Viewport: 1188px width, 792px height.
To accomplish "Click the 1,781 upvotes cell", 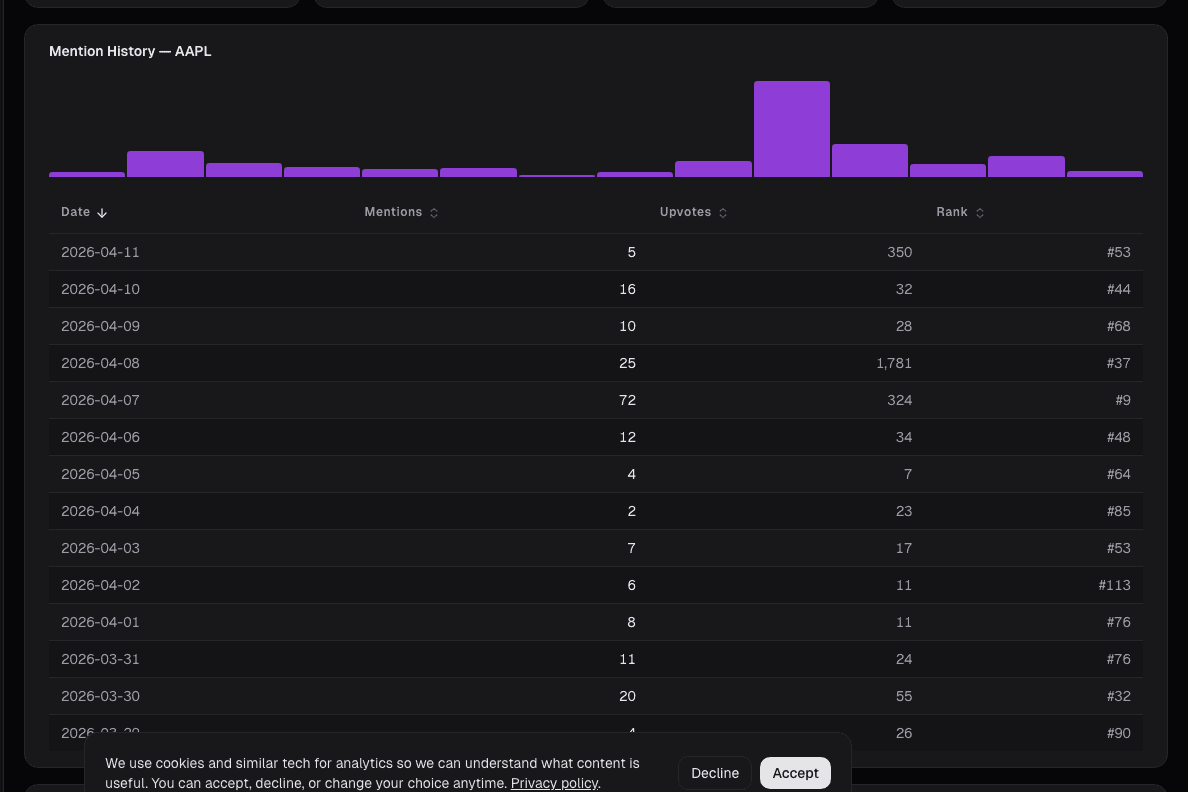I will click(x=894, y=363).
